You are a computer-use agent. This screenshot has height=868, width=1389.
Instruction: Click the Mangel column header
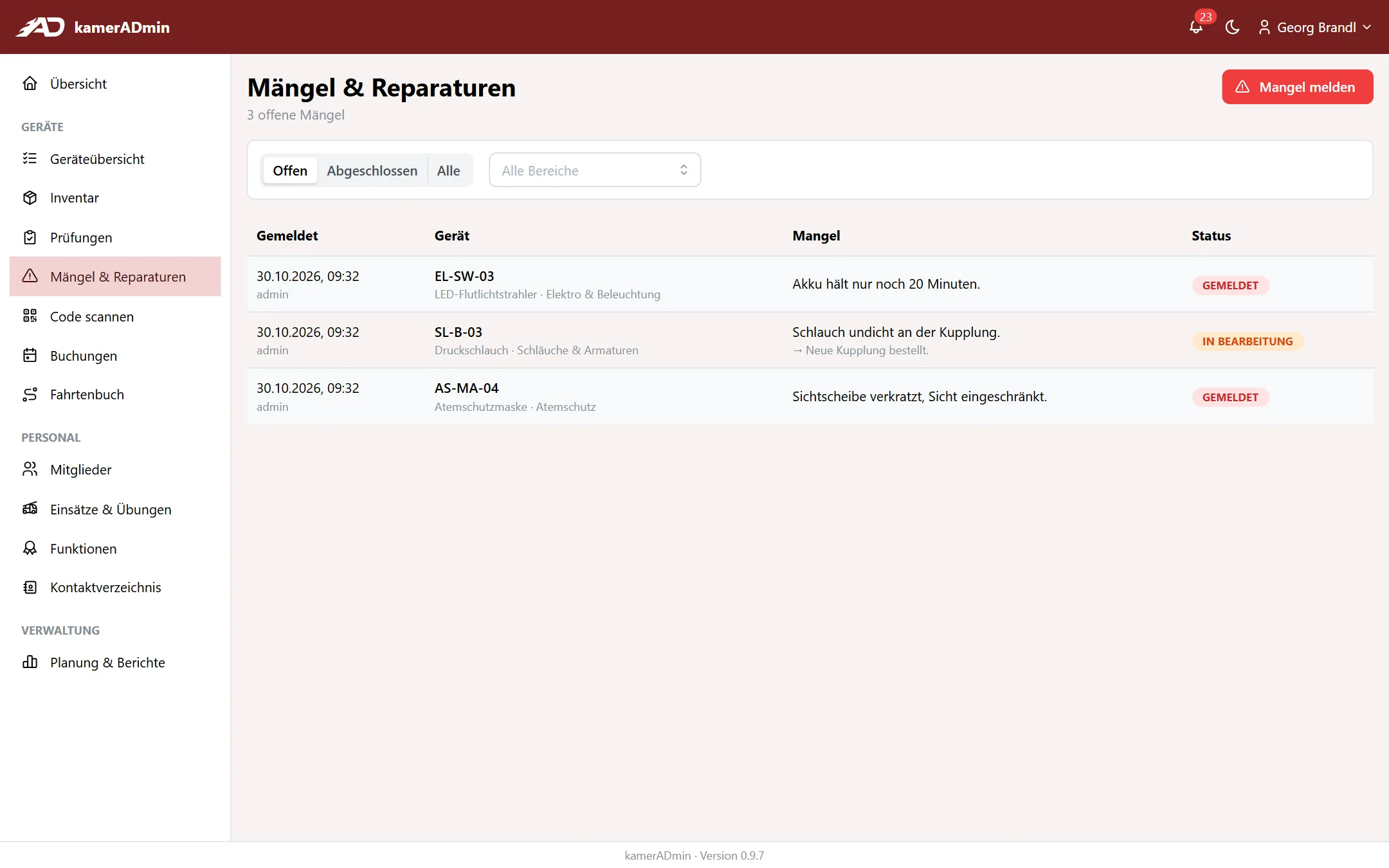pyautogui.click(x=816, y=236)
